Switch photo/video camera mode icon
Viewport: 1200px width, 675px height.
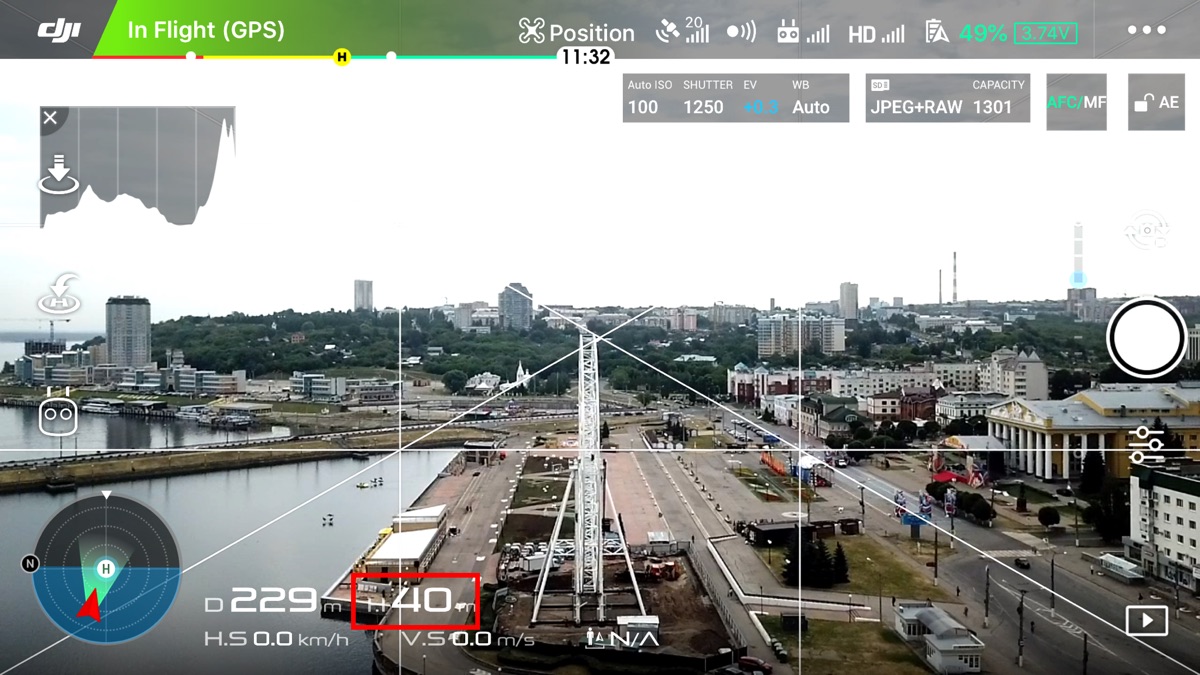click(x=1147, y=229)
